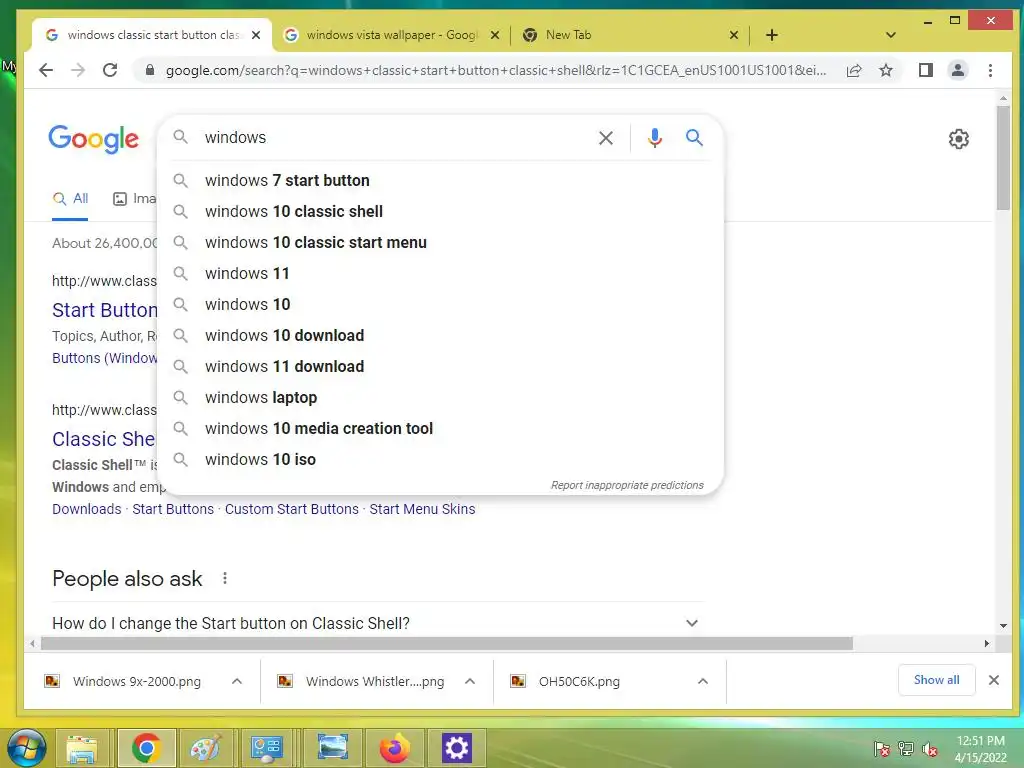Click the Chrome forward arrow
This screenshot has height=768, width=1024.
click(x=78, y=70)
